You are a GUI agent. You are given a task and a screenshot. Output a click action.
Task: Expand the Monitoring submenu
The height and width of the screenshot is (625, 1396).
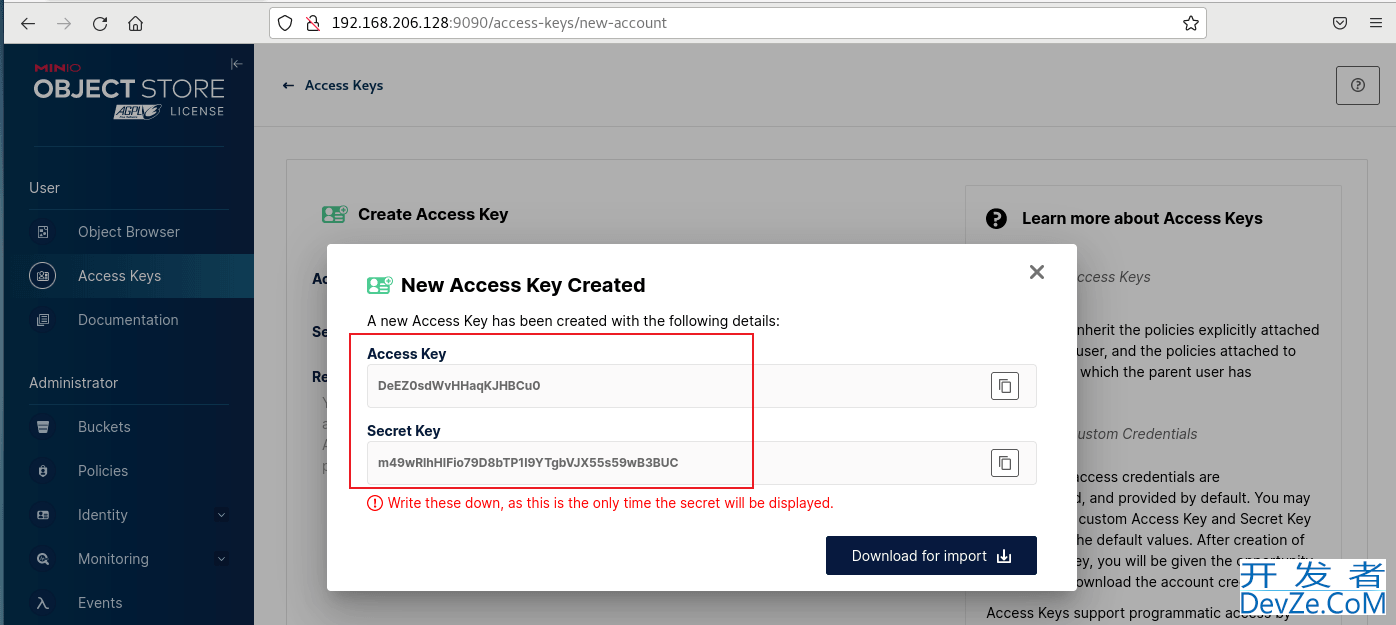click(x=221, y=559)
